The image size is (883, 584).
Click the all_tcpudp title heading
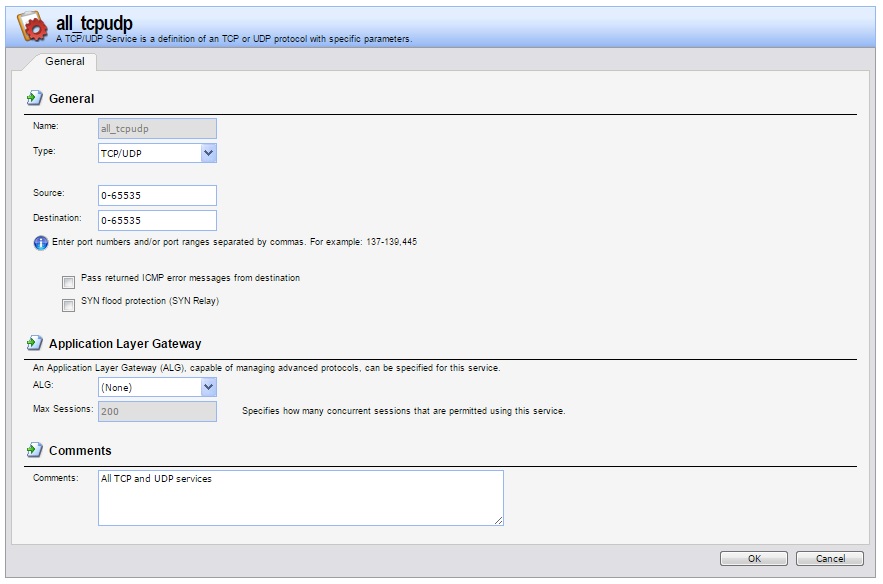coord(94,23)
